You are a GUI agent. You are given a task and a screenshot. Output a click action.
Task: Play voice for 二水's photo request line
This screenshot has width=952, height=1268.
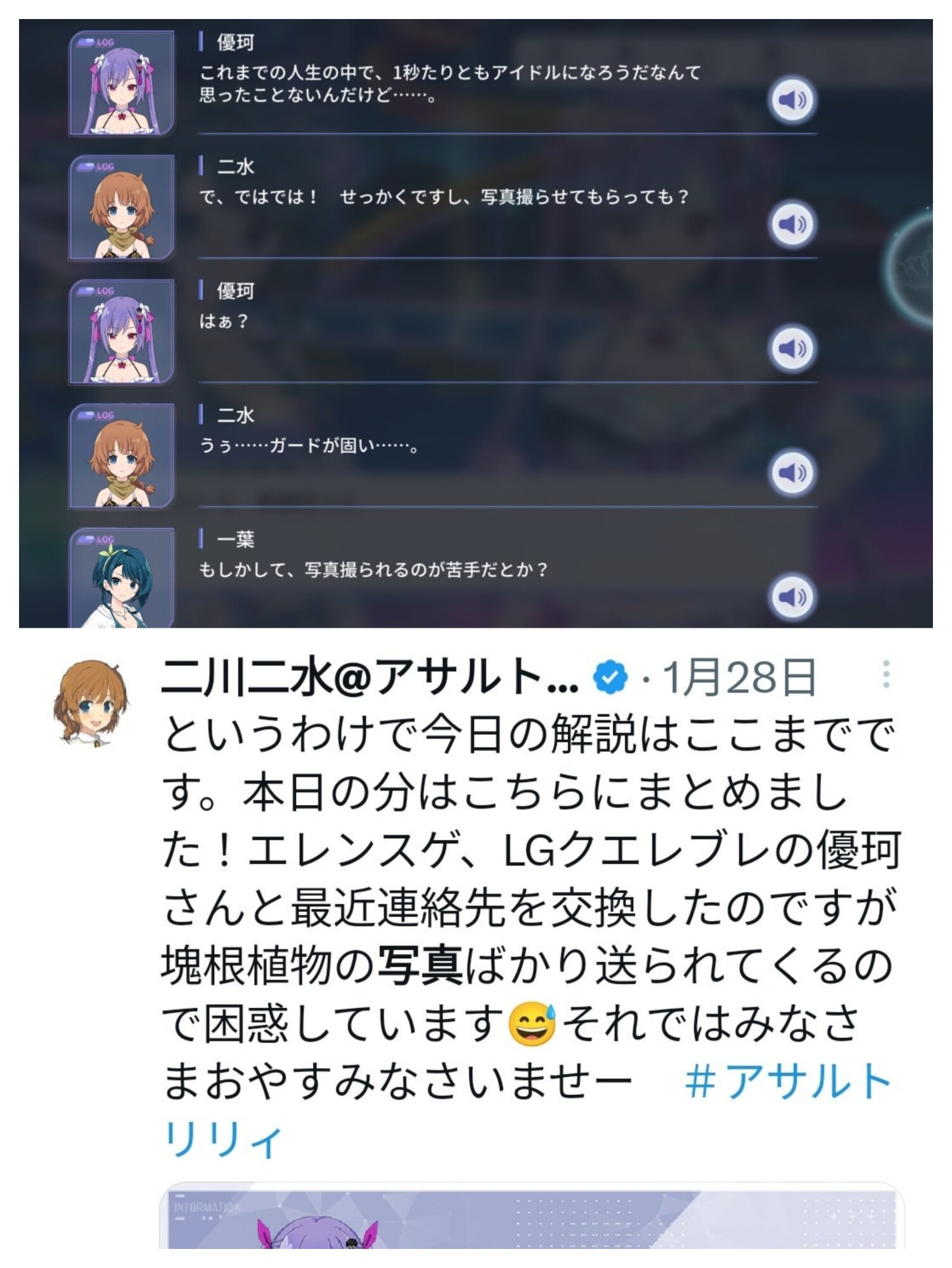pos(792,224)
